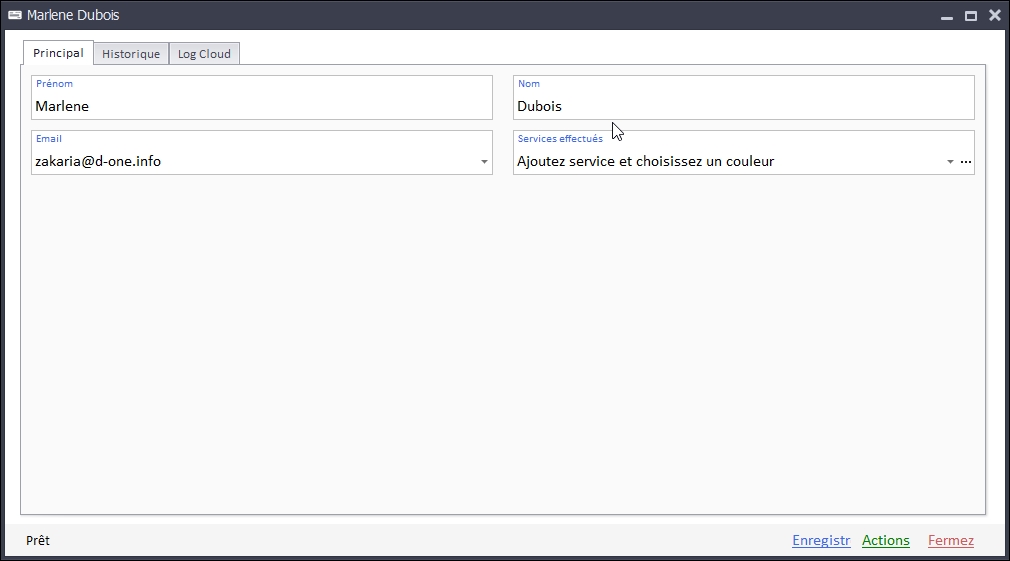Click the Enregistr link to save
The width and height of the screenshot is (1010, 561).
(x=821, y=541)
